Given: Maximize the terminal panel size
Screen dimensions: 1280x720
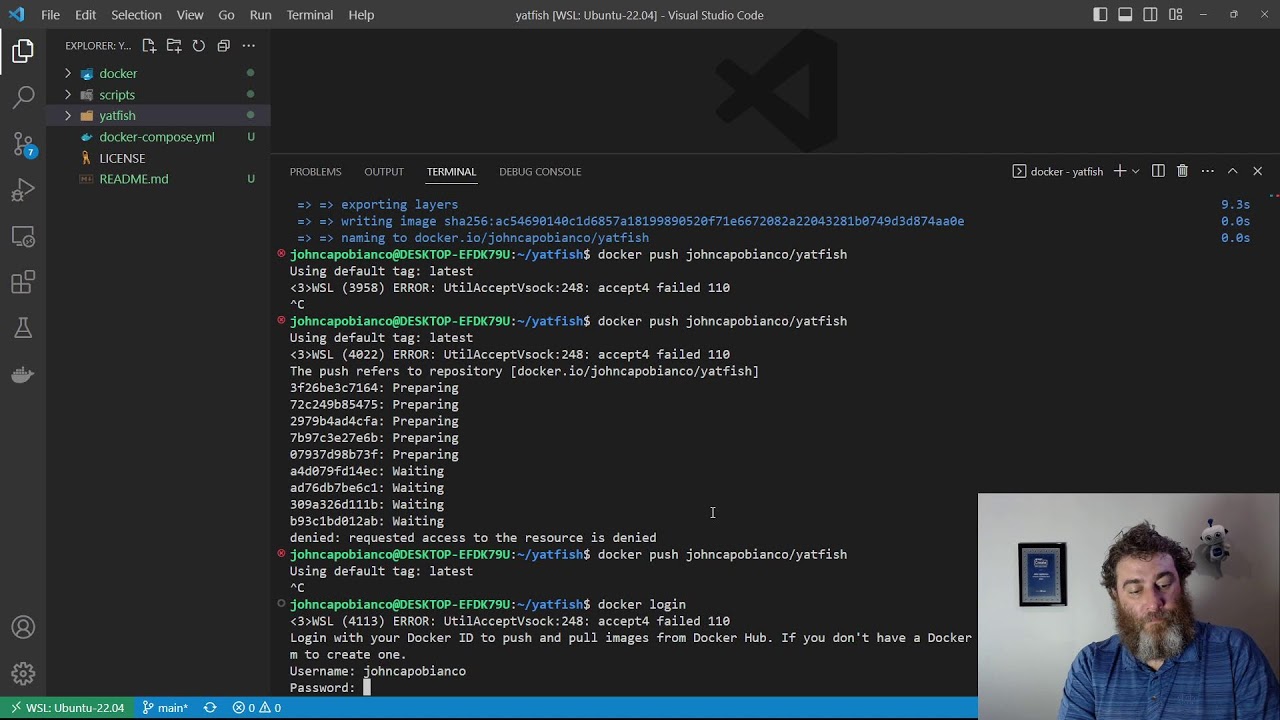Looking at the screenshot, I should [1232, 171].
